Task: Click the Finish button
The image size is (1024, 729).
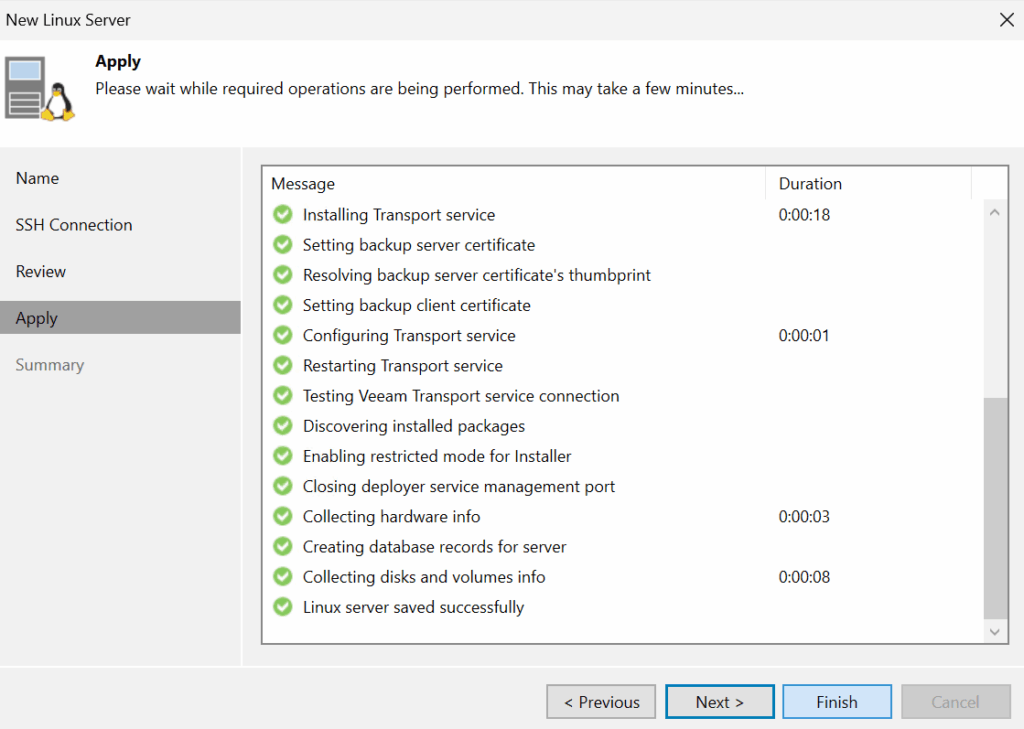Action: pyautogui.click(x=837, y=702)
